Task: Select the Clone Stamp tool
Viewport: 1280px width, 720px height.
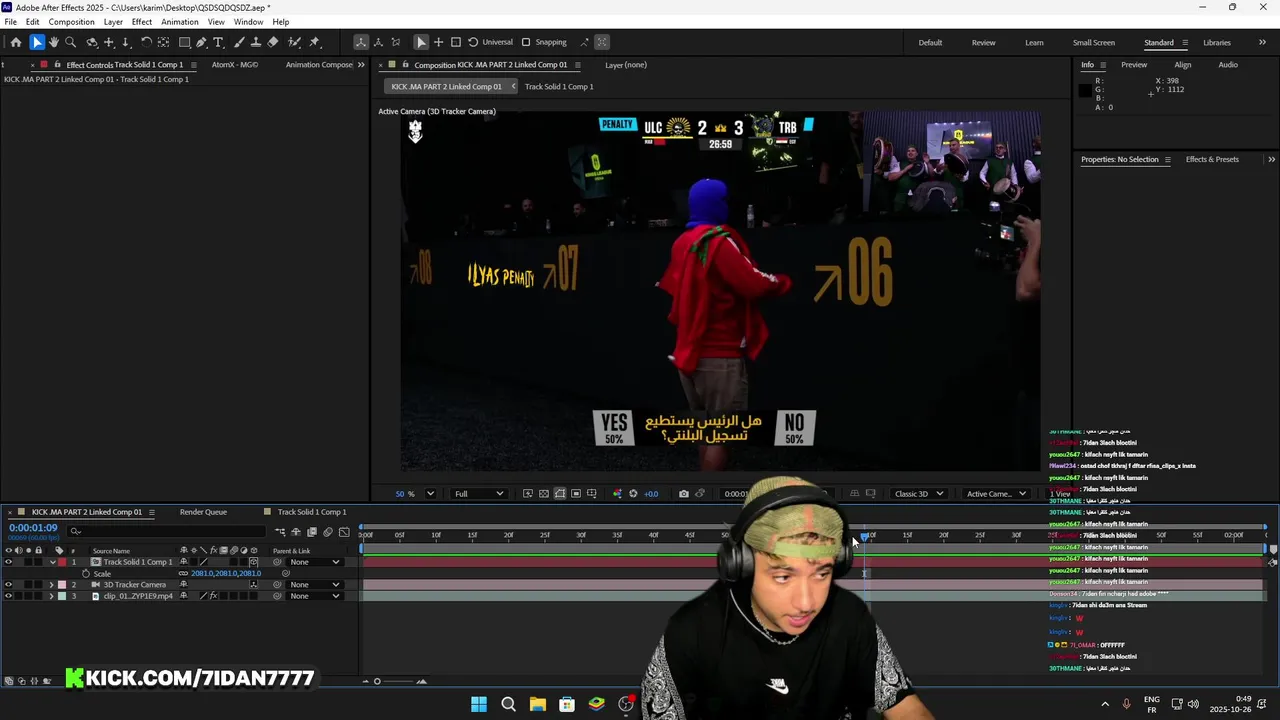Action: click(x=255, y=42)
